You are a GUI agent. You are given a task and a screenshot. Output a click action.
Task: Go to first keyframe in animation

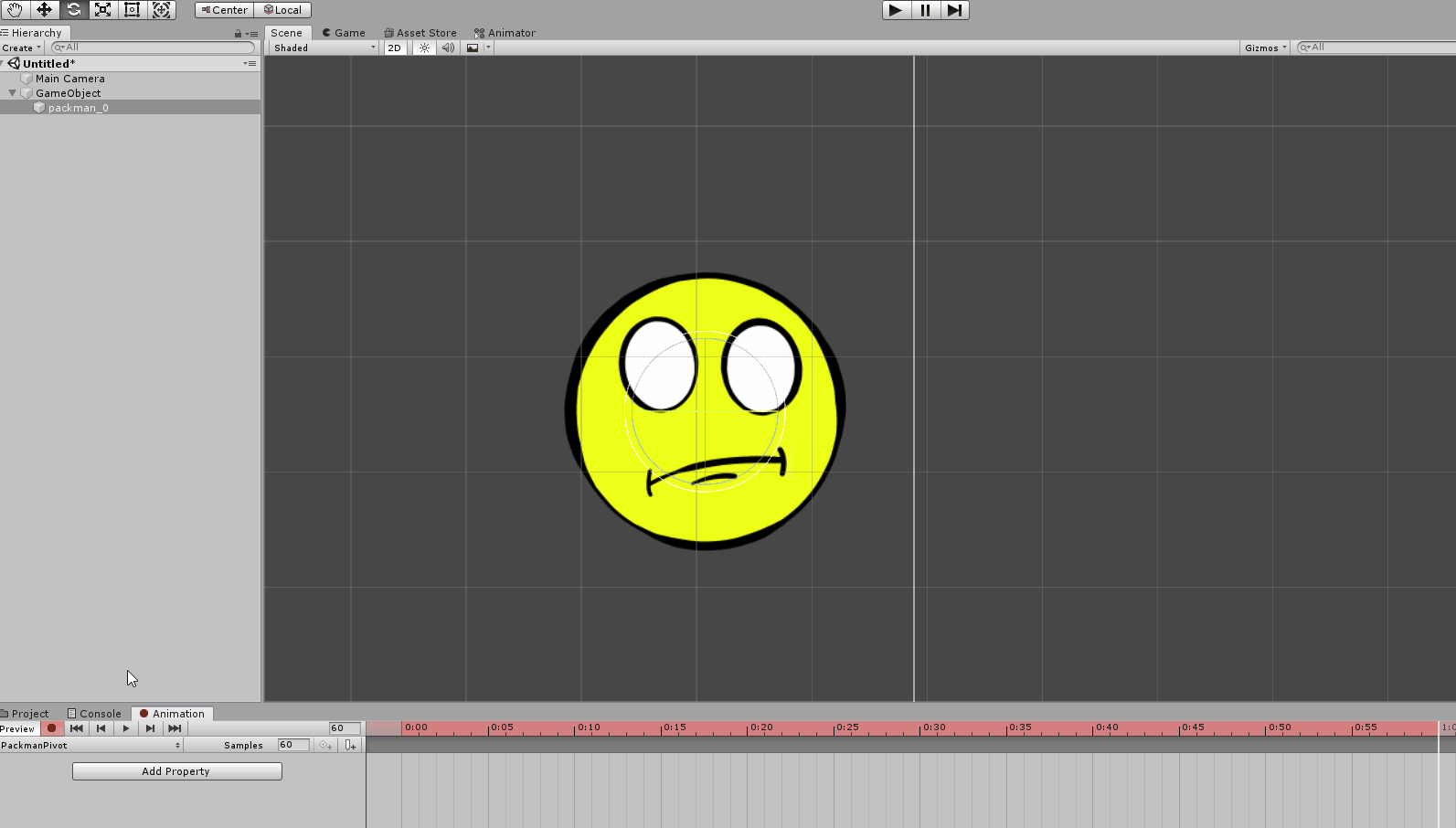coord(77,728)
